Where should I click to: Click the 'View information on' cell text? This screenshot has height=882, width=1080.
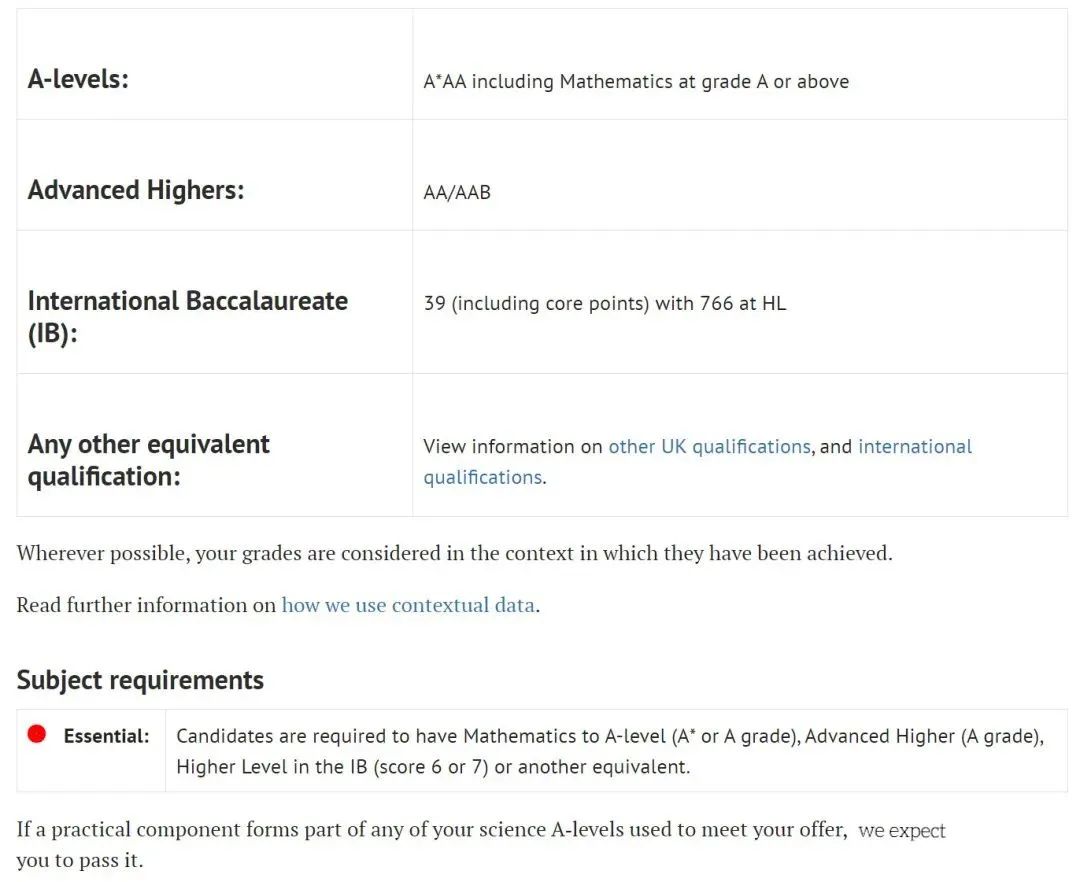[512, 447]
